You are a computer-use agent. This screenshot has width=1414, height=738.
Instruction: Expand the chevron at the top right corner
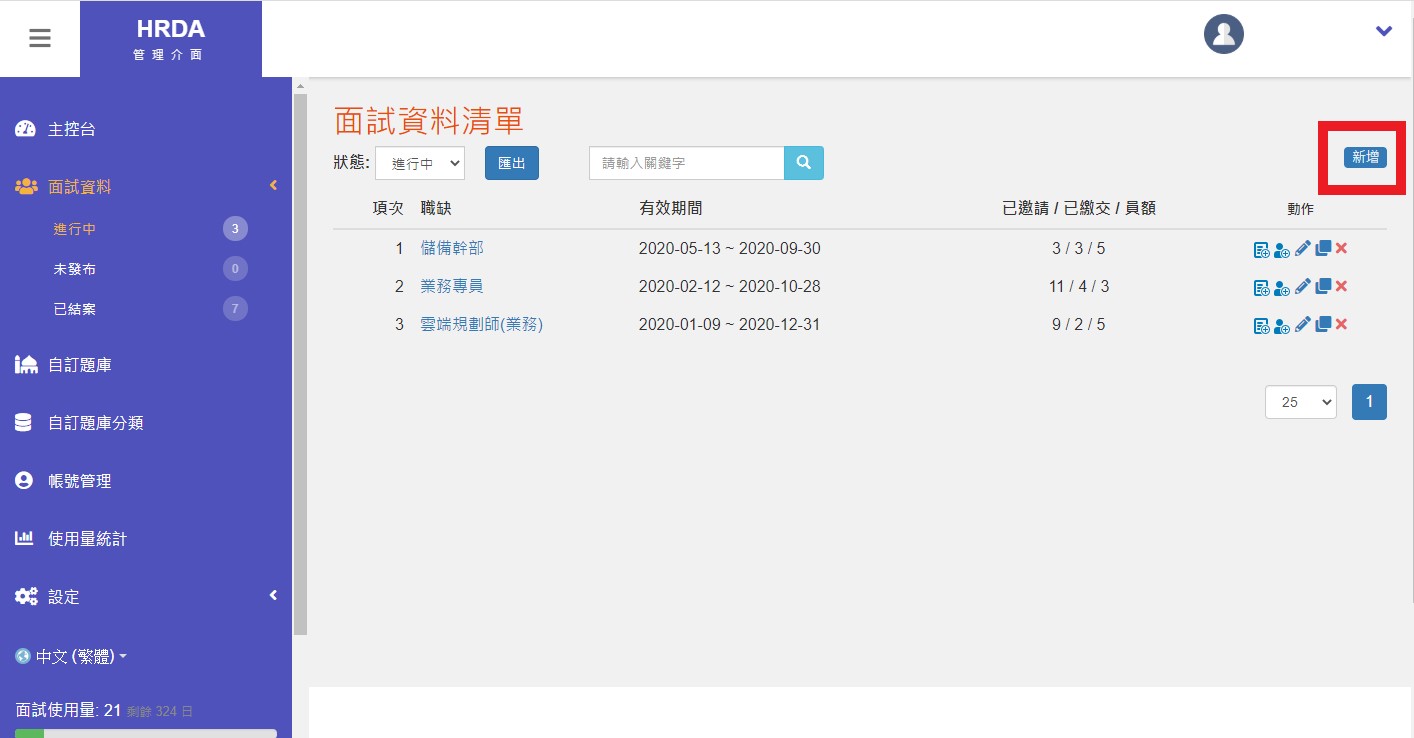pyautogui.click(x=1383, y=31)
